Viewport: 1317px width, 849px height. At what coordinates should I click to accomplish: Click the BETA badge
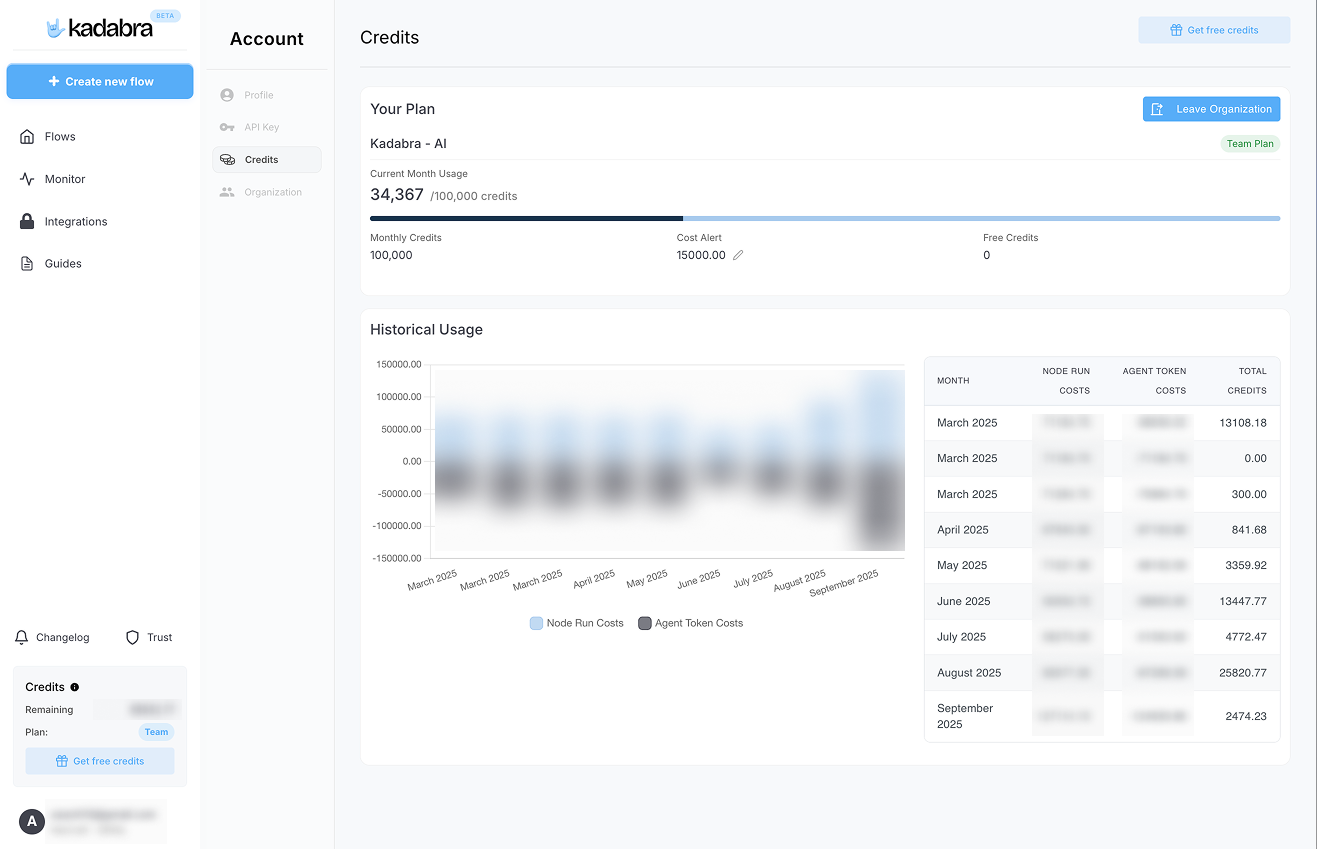[165, 16]
